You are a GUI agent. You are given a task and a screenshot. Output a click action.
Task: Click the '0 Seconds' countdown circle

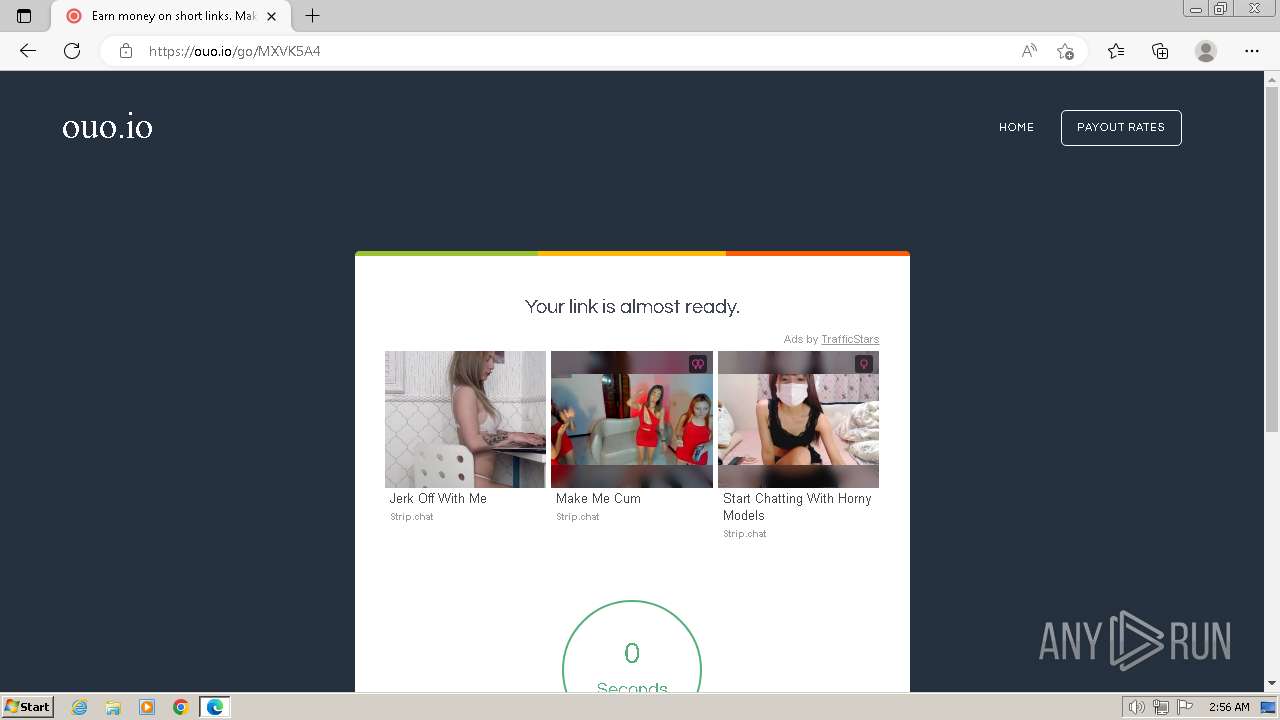coord(632,646)
